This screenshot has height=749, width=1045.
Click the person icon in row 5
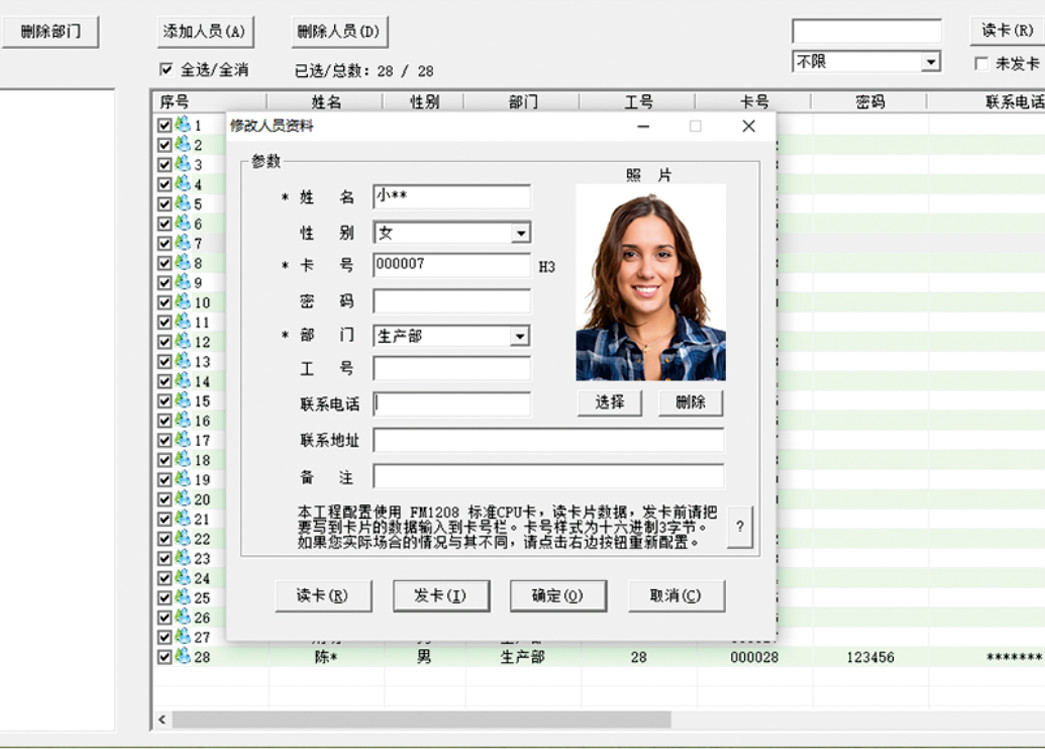182,204
